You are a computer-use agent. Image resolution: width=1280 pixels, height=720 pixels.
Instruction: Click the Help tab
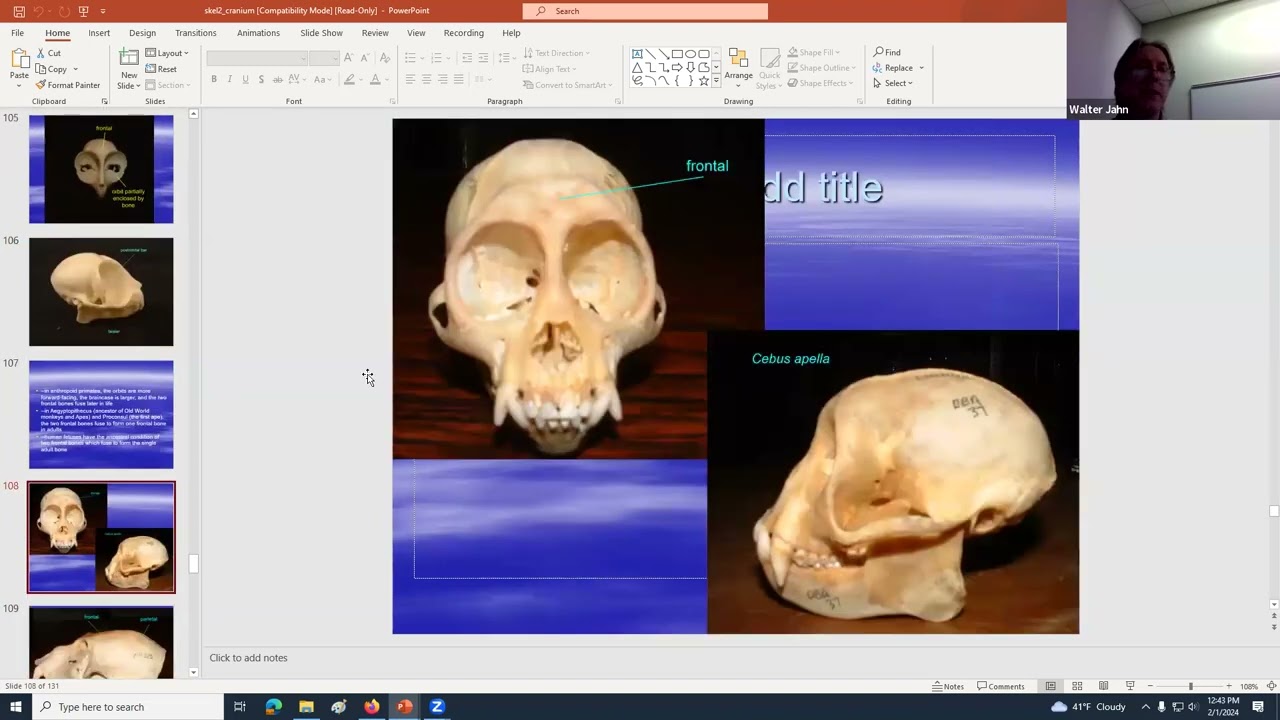click(x=511, y=33)
